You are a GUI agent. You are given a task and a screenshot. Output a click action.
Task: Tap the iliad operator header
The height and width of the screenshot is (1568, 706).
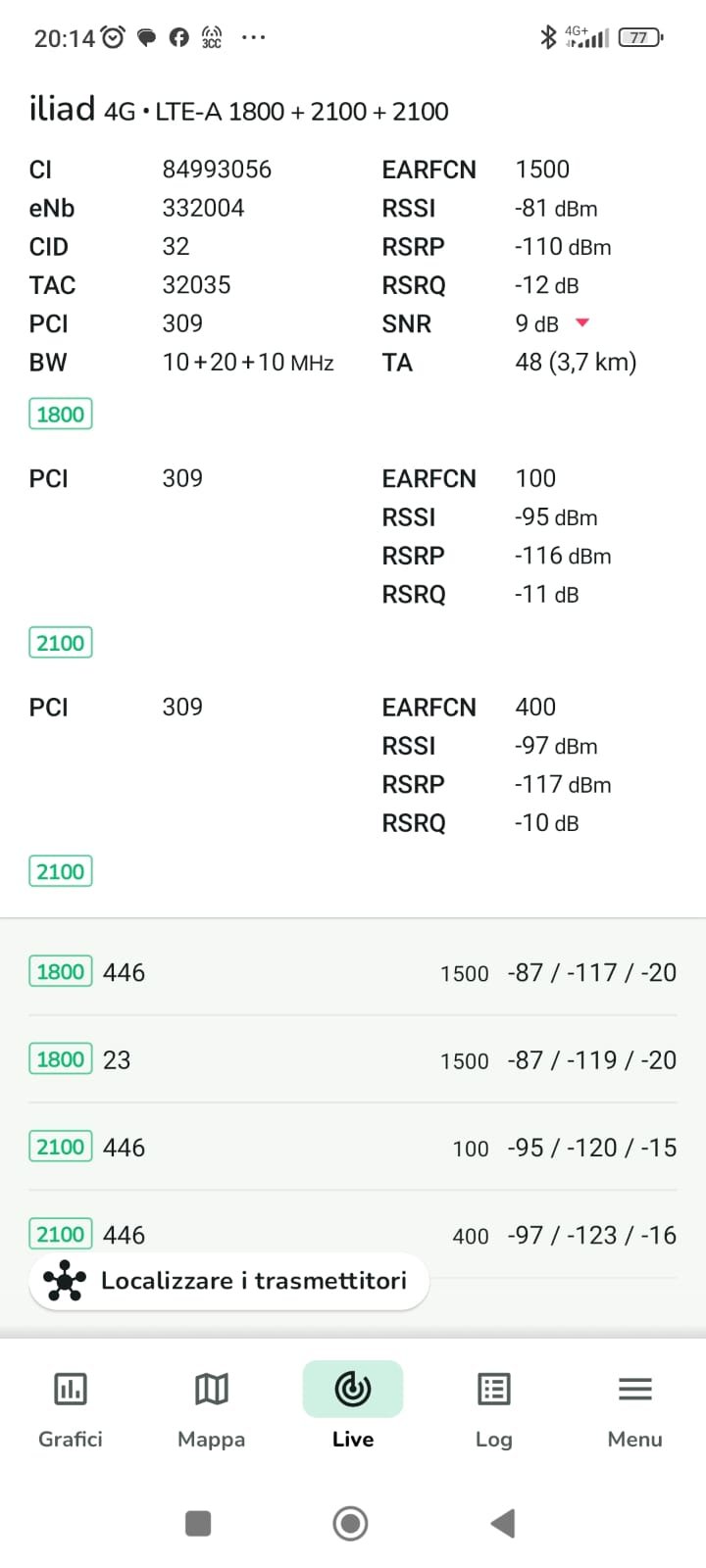[x=61, y=109]
